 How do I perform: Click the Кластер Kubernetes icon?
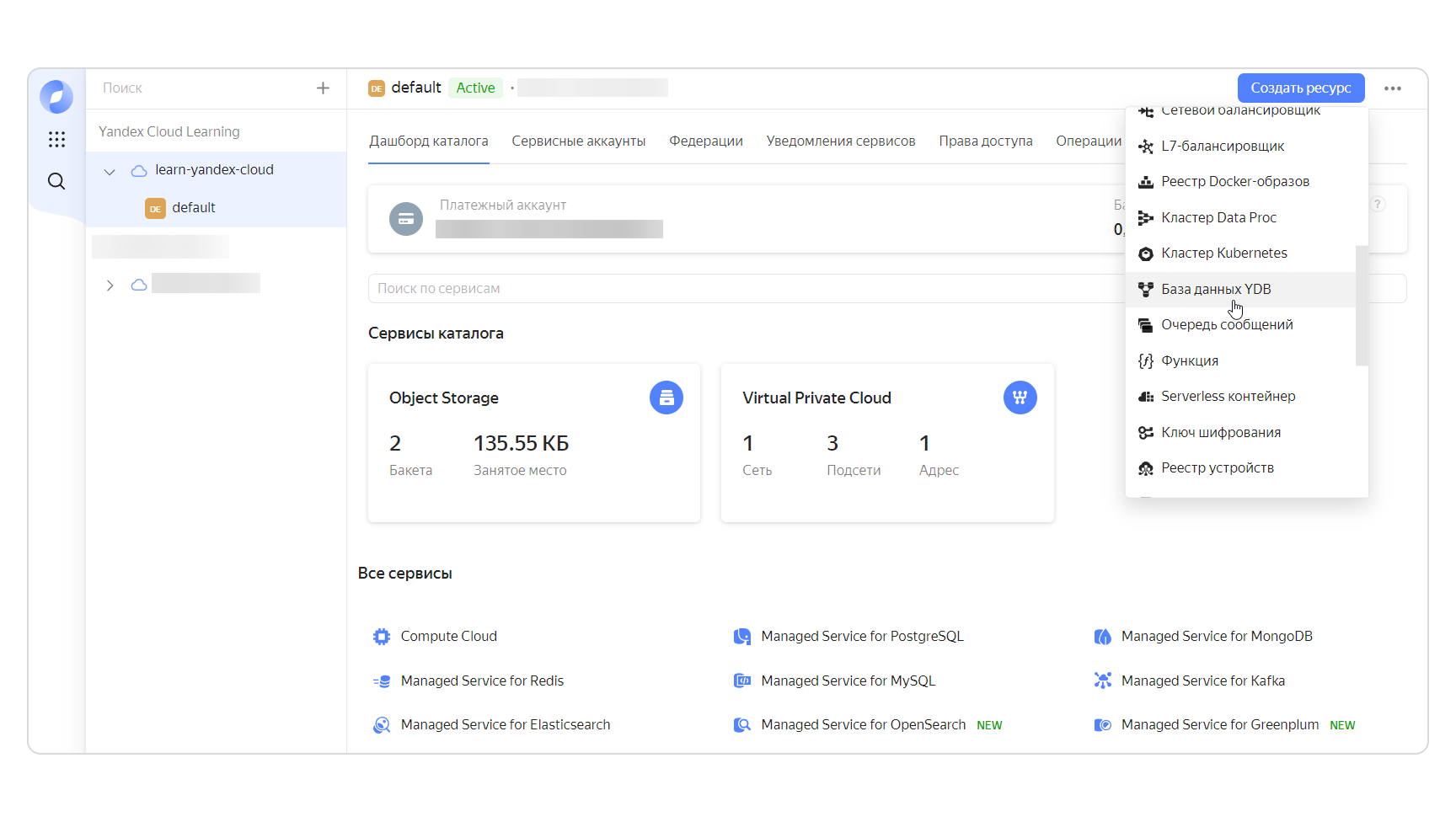pyautogui.click(x=1146, y=254)
